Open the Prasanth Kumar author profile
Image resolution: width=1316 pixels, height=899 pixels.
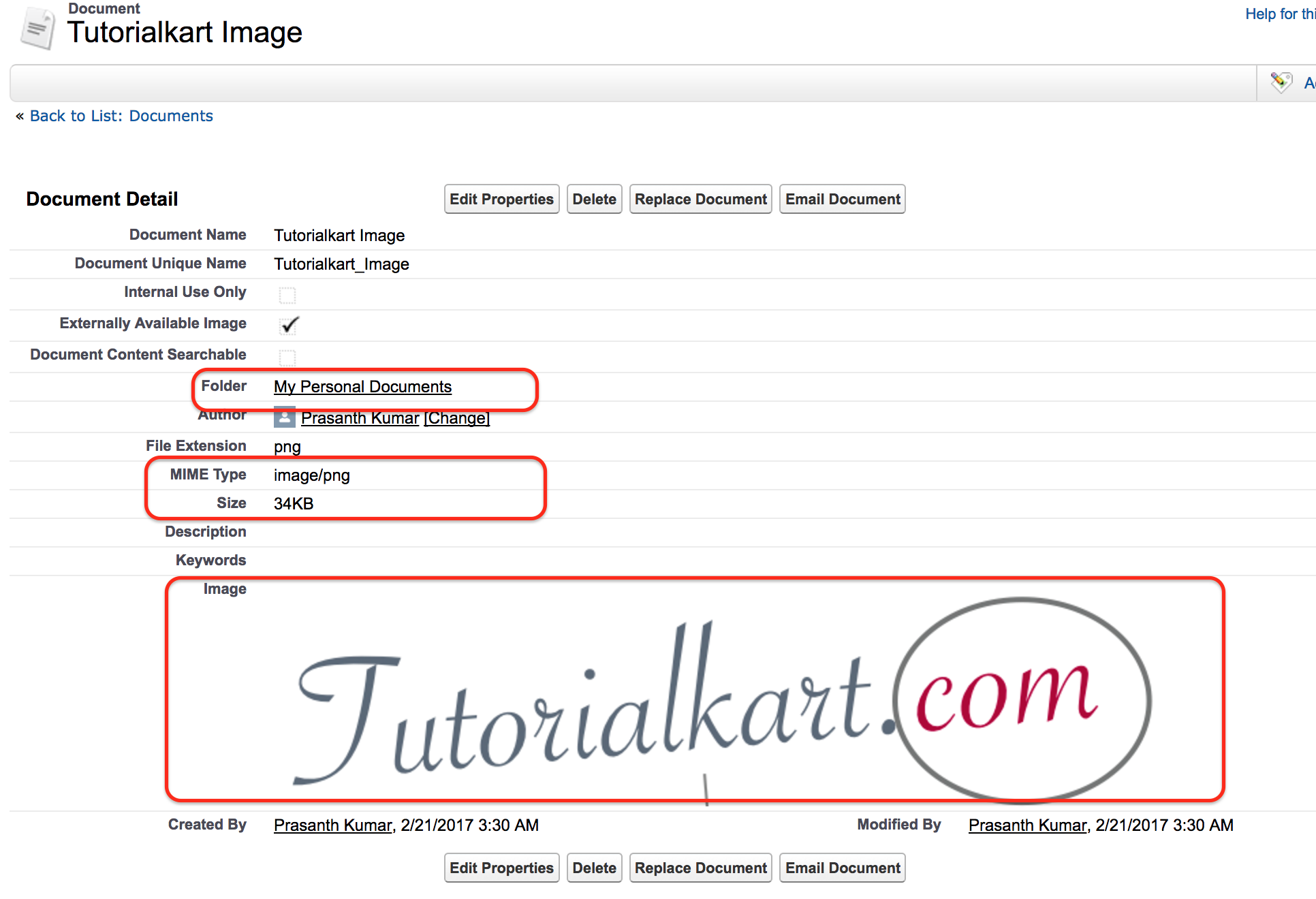coord(360,417)
